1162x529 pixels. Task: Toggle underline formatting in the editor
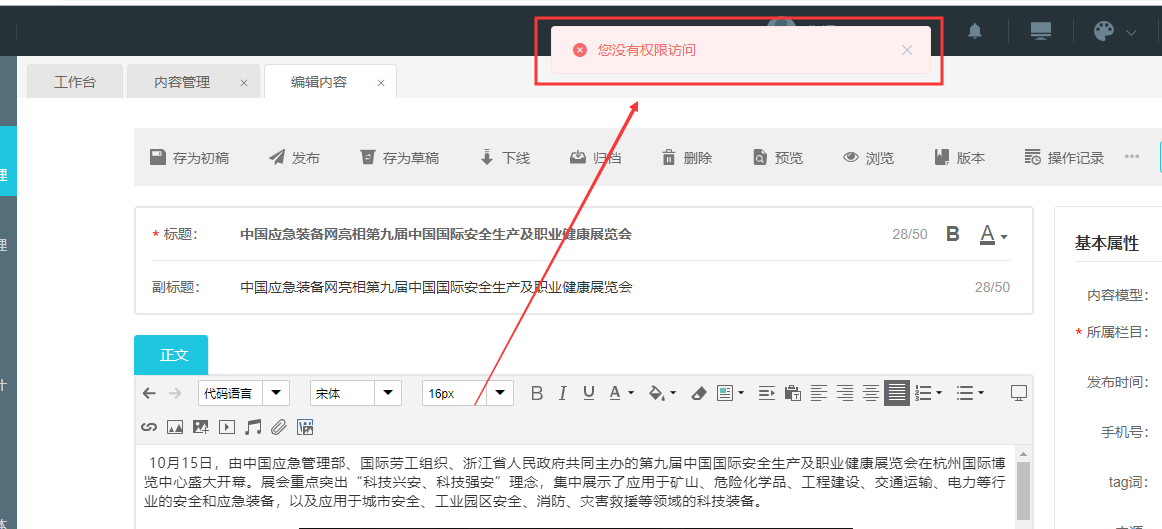point(588,393)
